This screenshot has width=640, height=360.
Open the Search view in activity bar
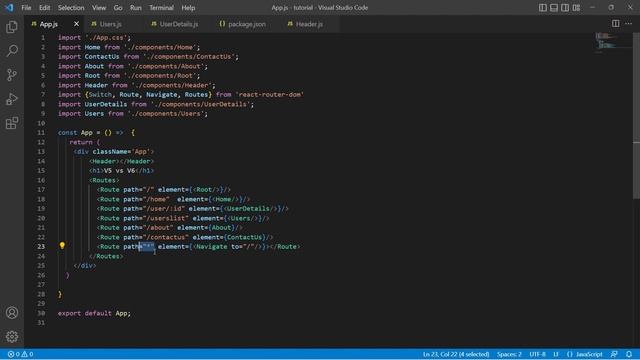[x=12, y=51]
